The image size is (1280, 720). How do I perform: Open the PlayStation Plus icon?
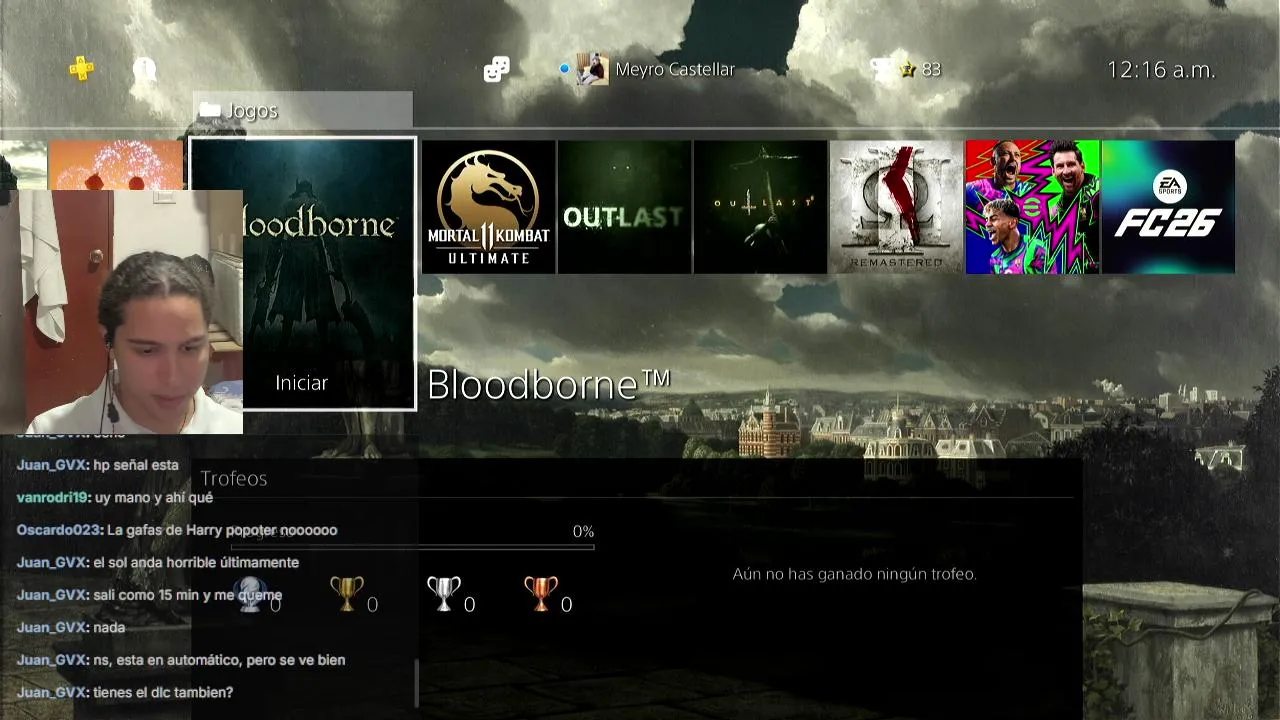(81, 68)
